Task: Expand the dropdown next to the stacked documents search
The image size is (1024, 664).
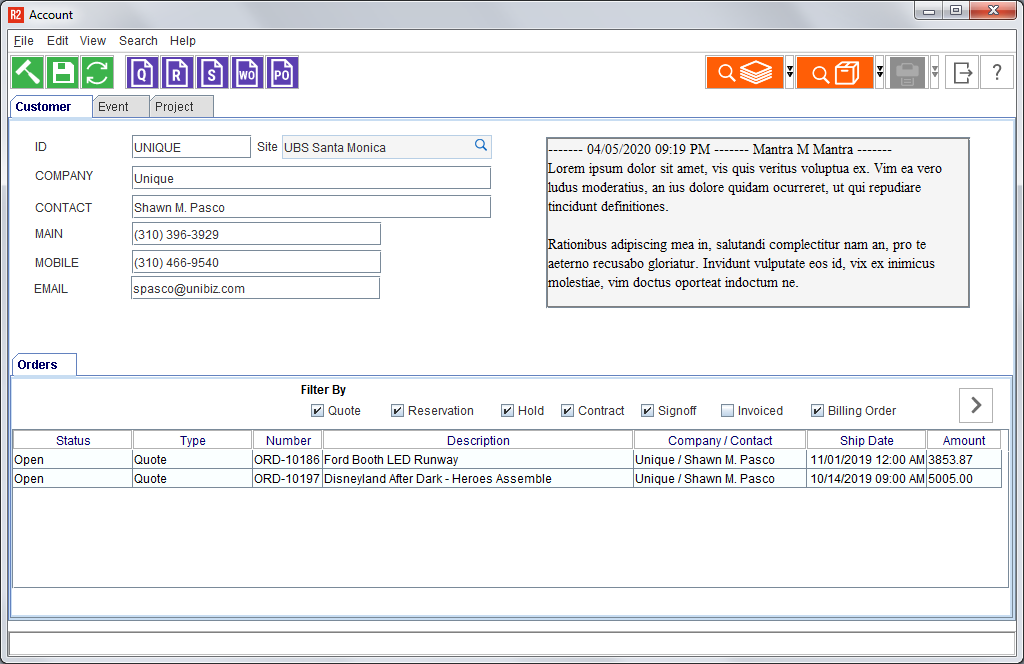Action: (790, 73)
